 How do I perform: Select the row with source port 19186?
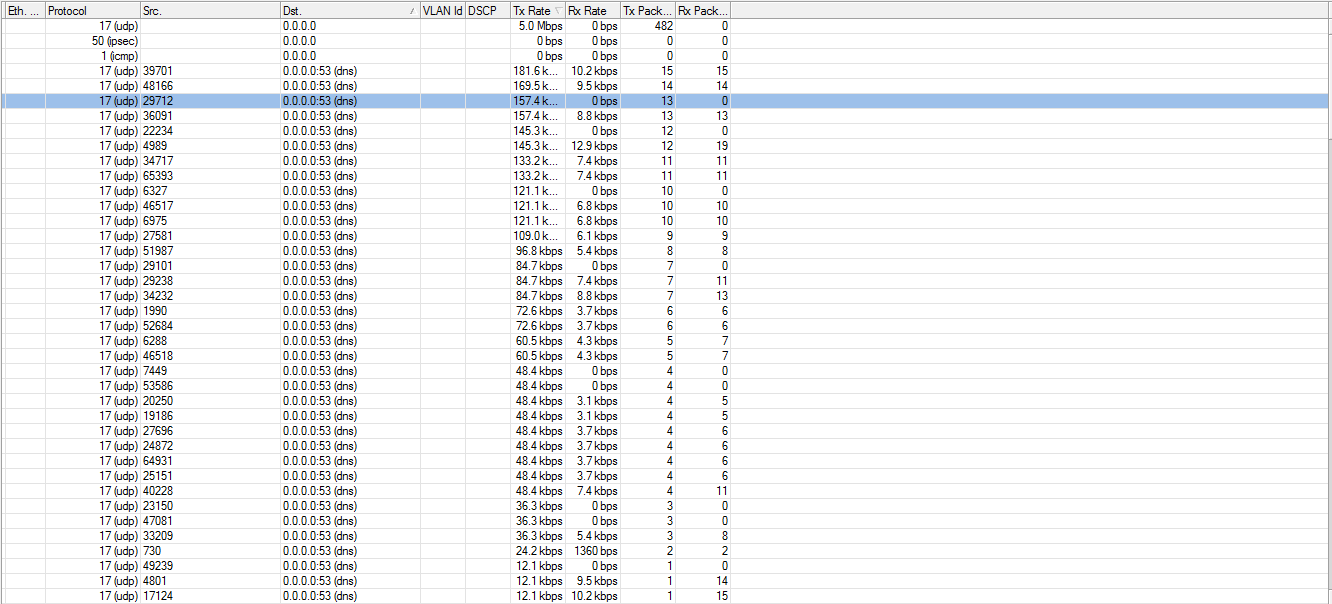coord(666,416)
